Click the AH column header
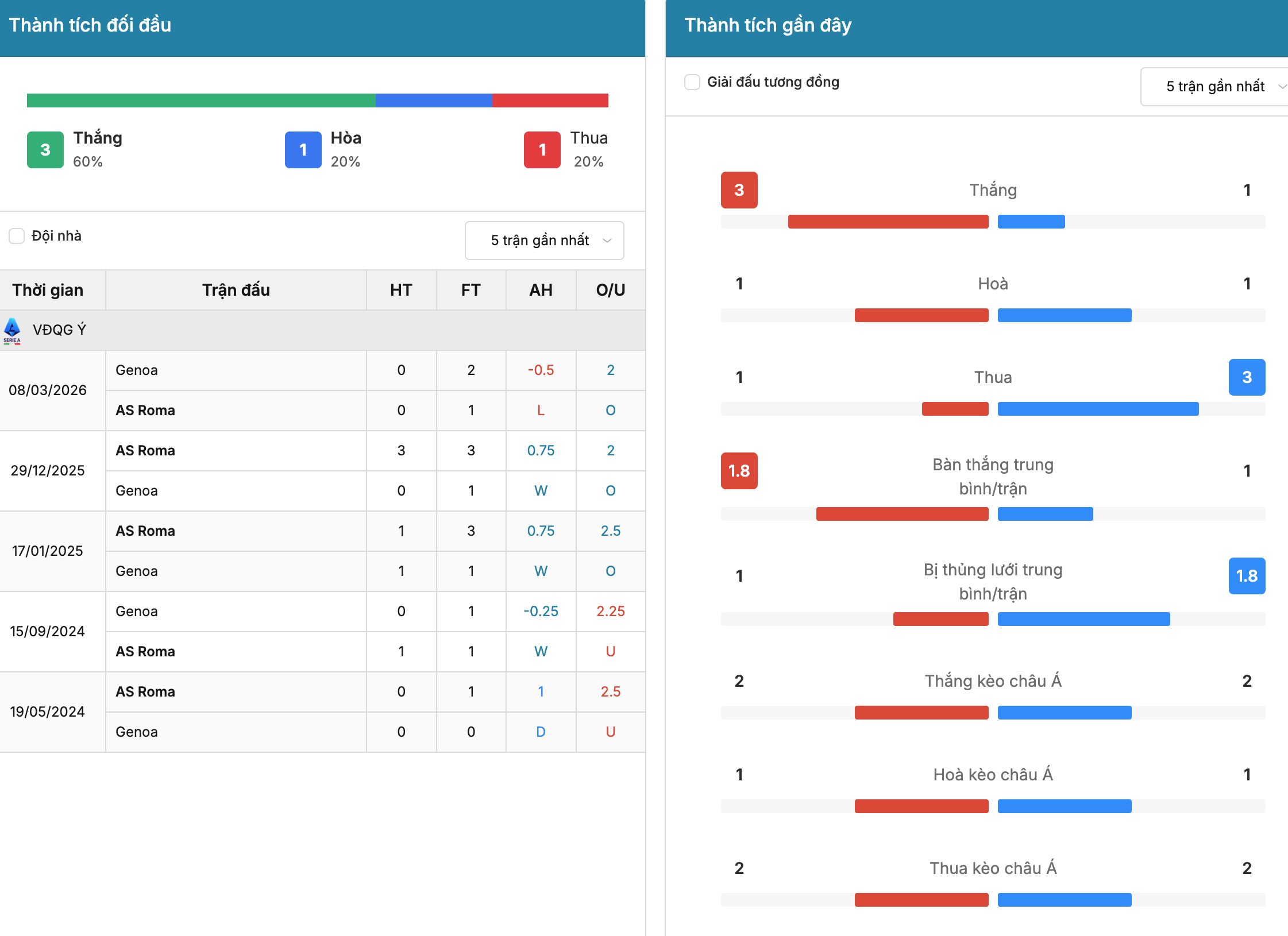The width and height of the screenshot is (1288, 936). 541,290
